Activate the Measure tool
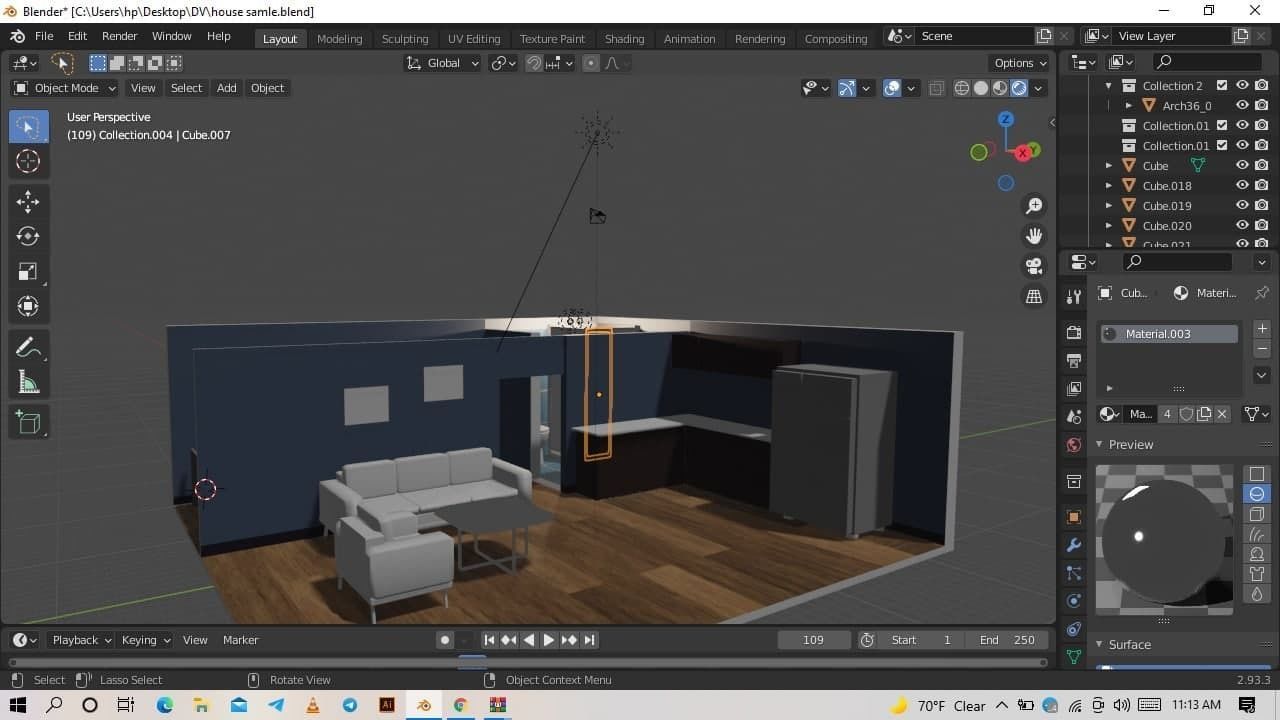 28,381
